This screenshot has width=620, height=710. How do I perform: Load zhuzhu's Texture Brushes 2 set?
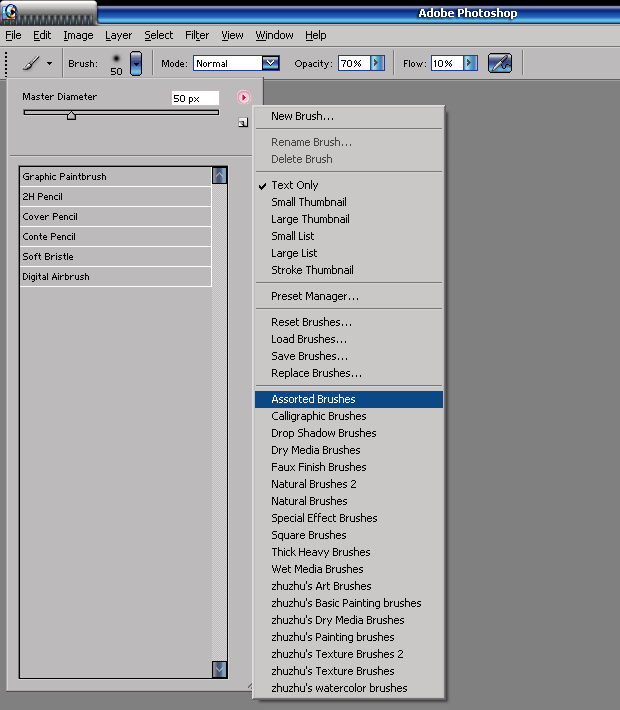point(349,654)
